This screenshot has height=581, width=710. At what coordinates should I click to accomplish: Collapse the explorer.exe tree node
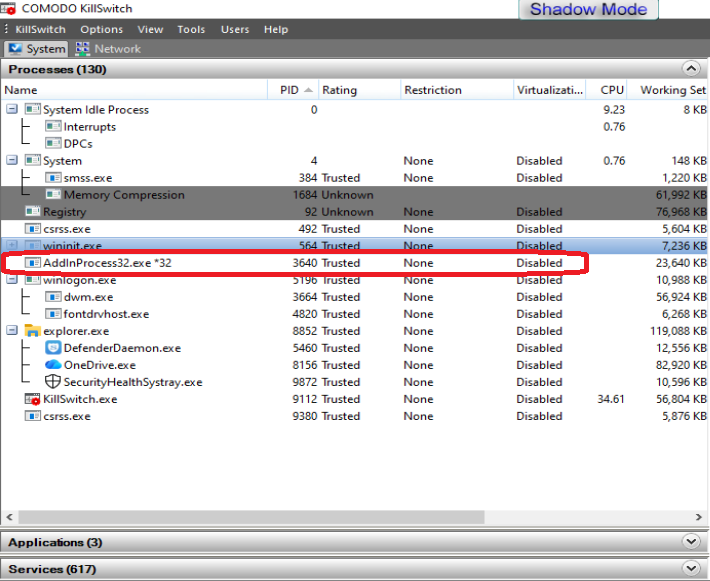[x=12, y=331]
